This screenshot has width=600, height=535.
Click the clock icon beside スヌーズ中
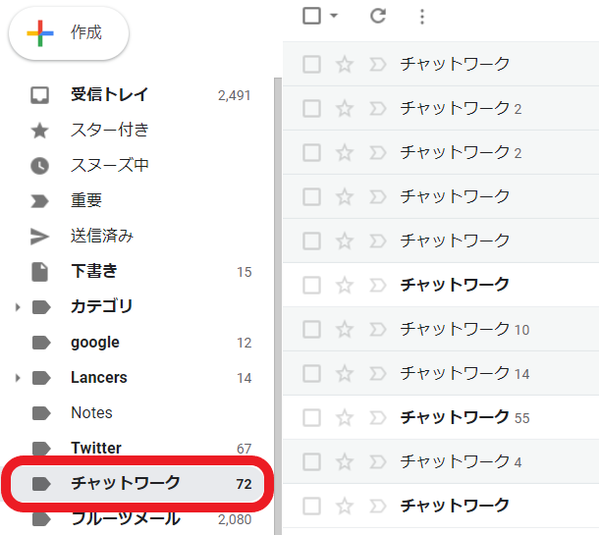pyautogui.click(x=40, y=166)
